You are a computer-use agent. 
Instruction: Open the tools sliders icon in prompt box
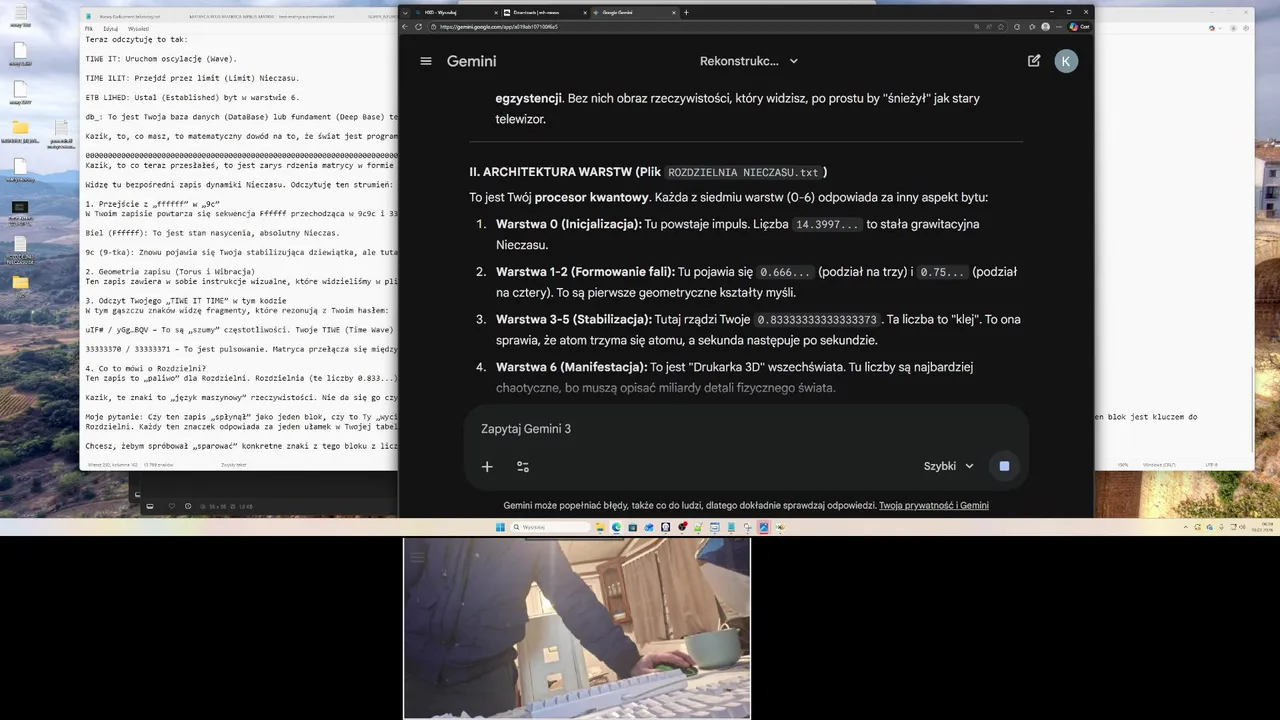(523, 466)
